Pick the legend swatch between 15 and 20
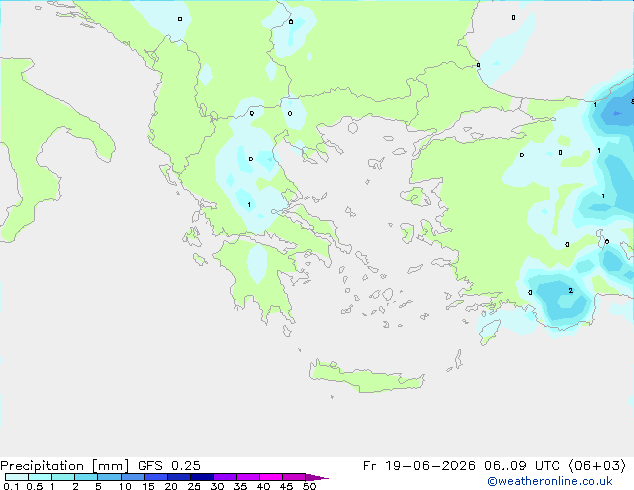Viewport: 634px width, 490px height. [156, 477]
